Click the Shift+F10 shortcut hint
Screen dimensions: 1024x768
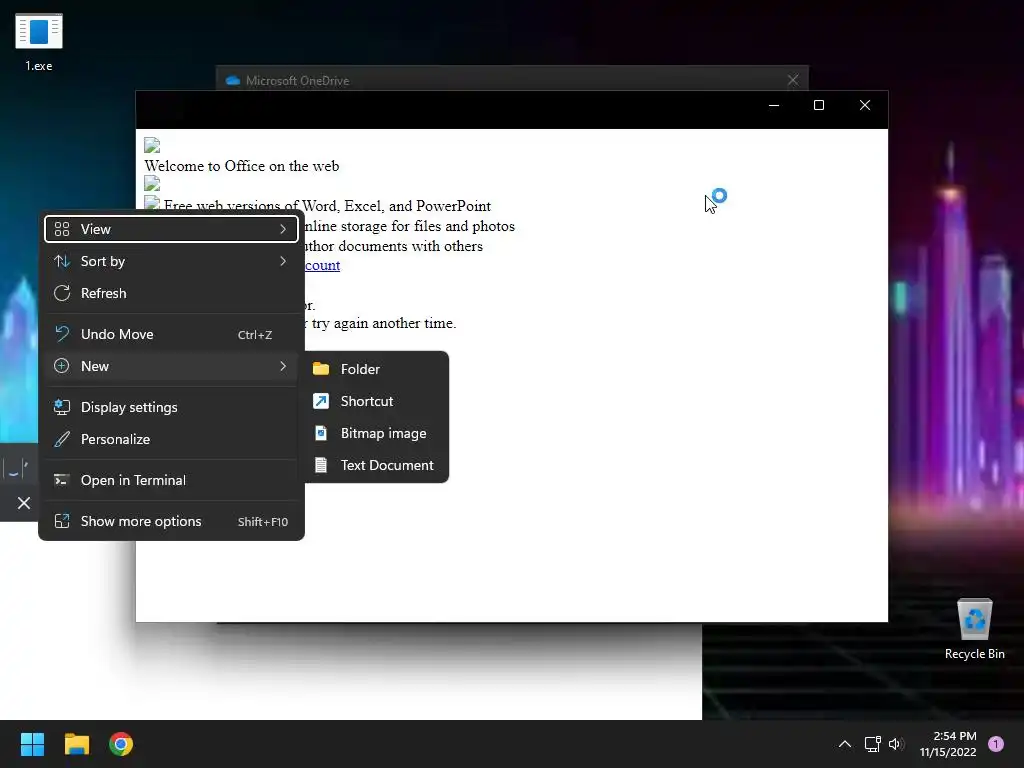pyautogui.click(x=263, y=522)
